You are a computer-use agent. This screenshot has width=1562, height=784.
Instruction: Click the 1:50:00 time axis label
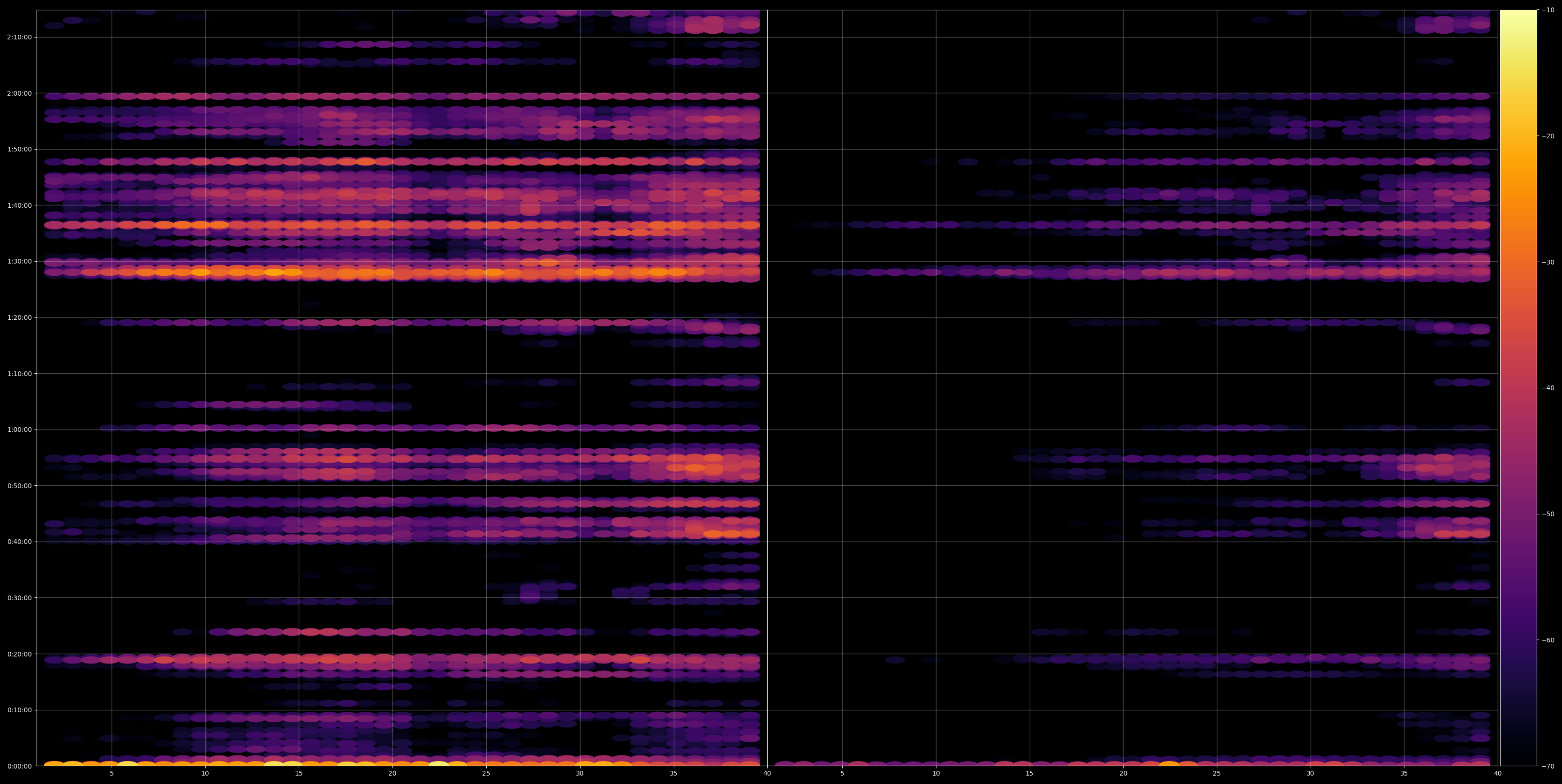click(x=19, y=149)
